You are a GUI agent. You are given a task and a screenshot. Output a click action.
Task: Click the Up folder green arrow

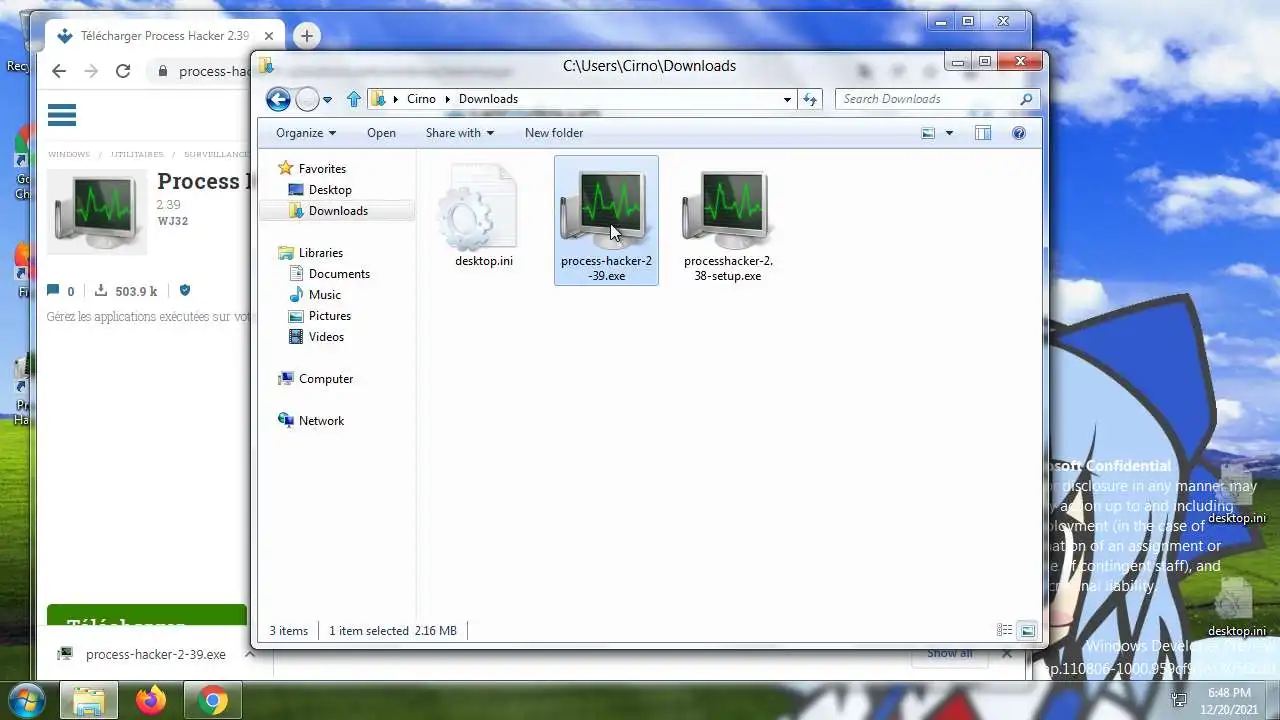click(353, 99)
